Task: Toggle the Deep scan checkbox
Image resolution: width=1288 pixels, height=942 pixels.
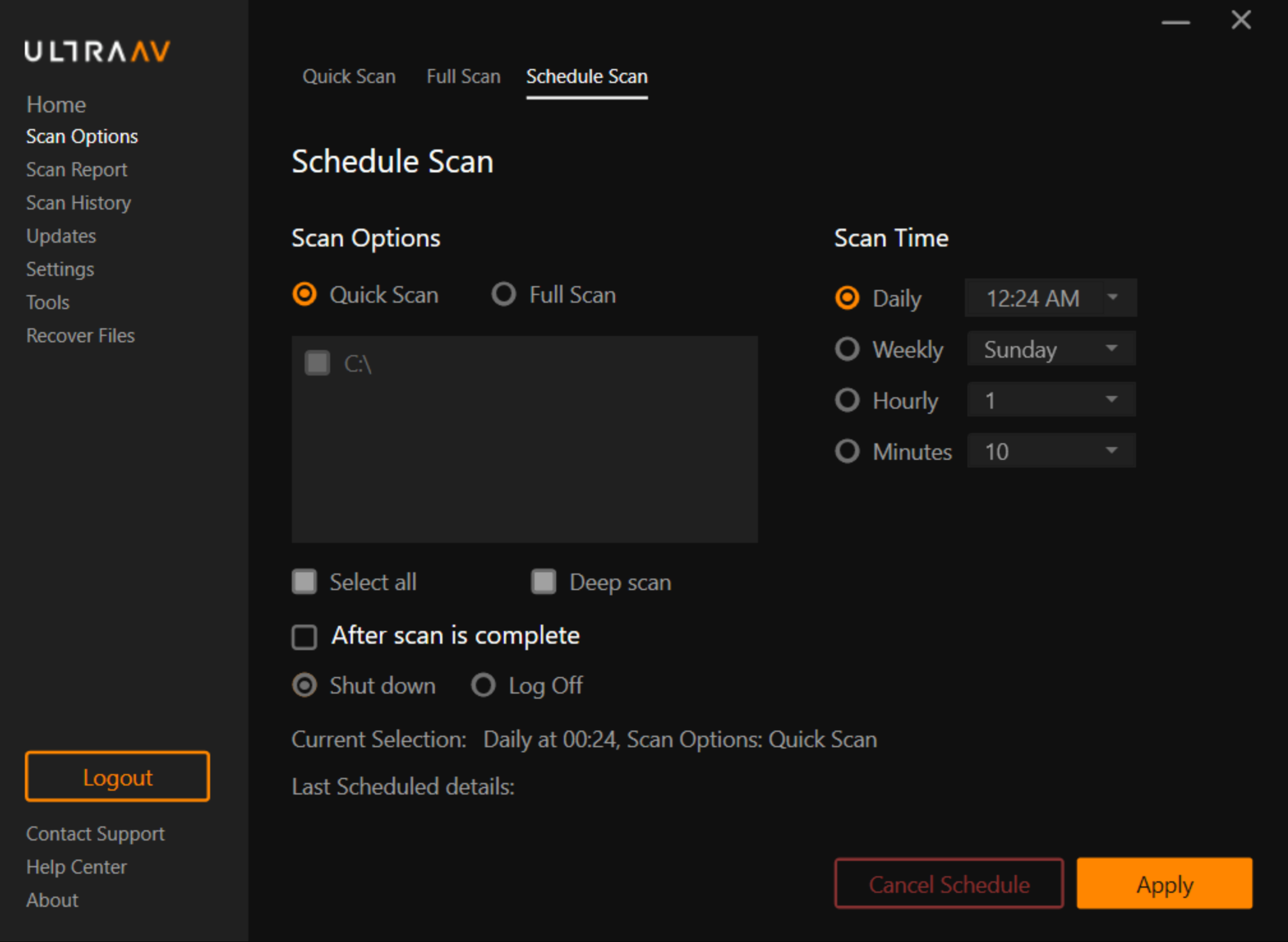Action: point(544,582)
